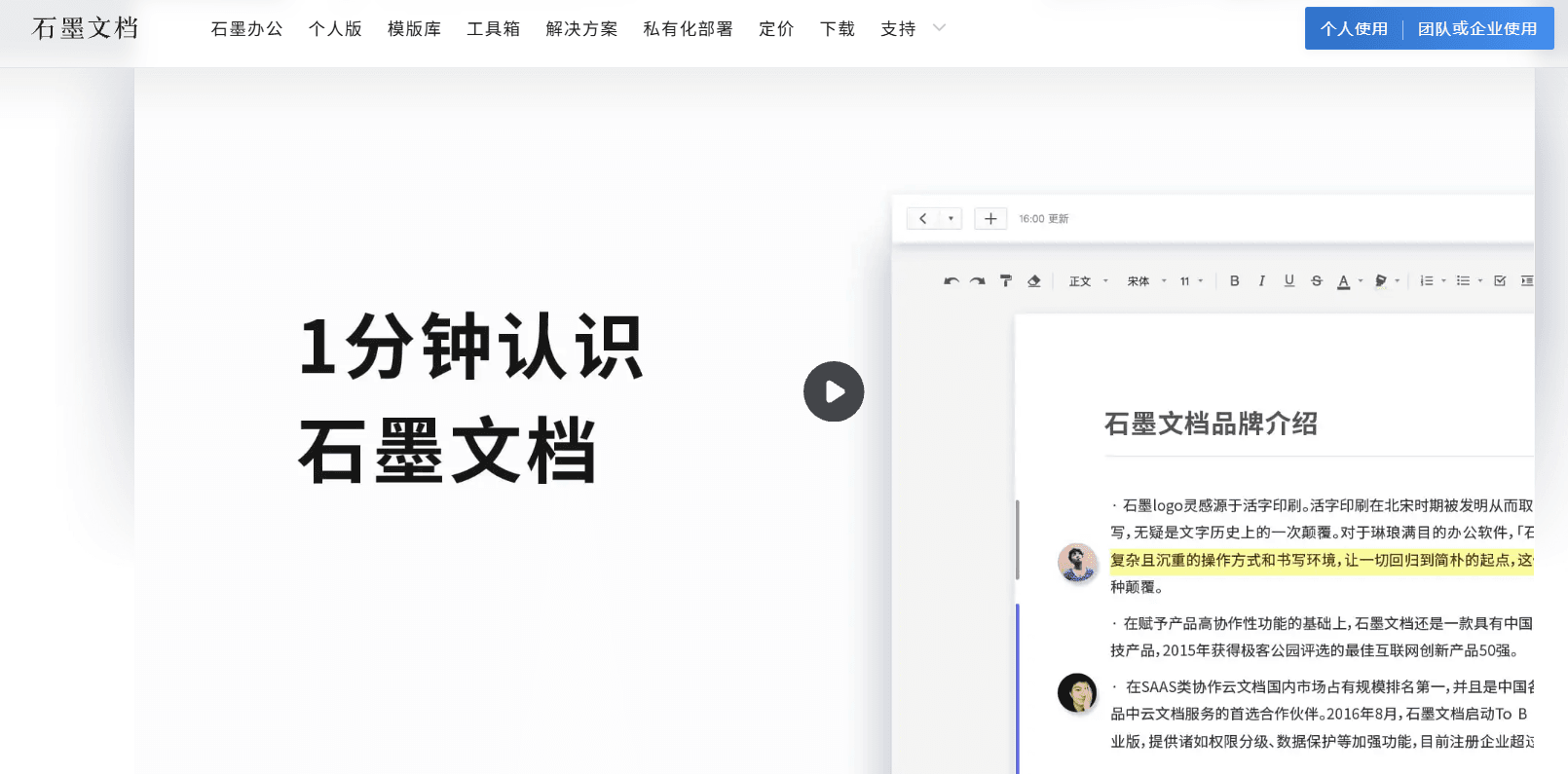Click the headline 1分钟认识
The width and height of the screenshot is (1568, 774).
click(x=471, y=346)
